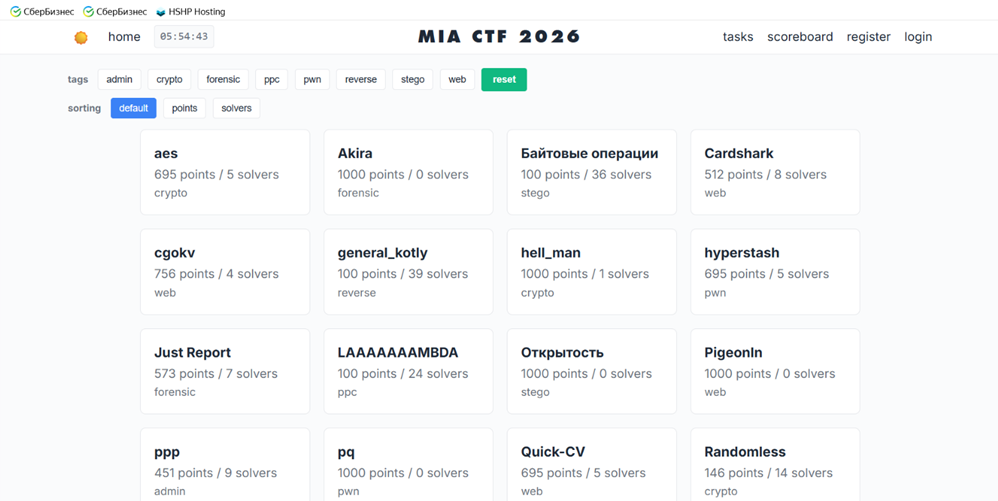The width and height of the screenshot is (998, 501).
Task: Open tasks page in navigation
Action: tap(738, 37)
